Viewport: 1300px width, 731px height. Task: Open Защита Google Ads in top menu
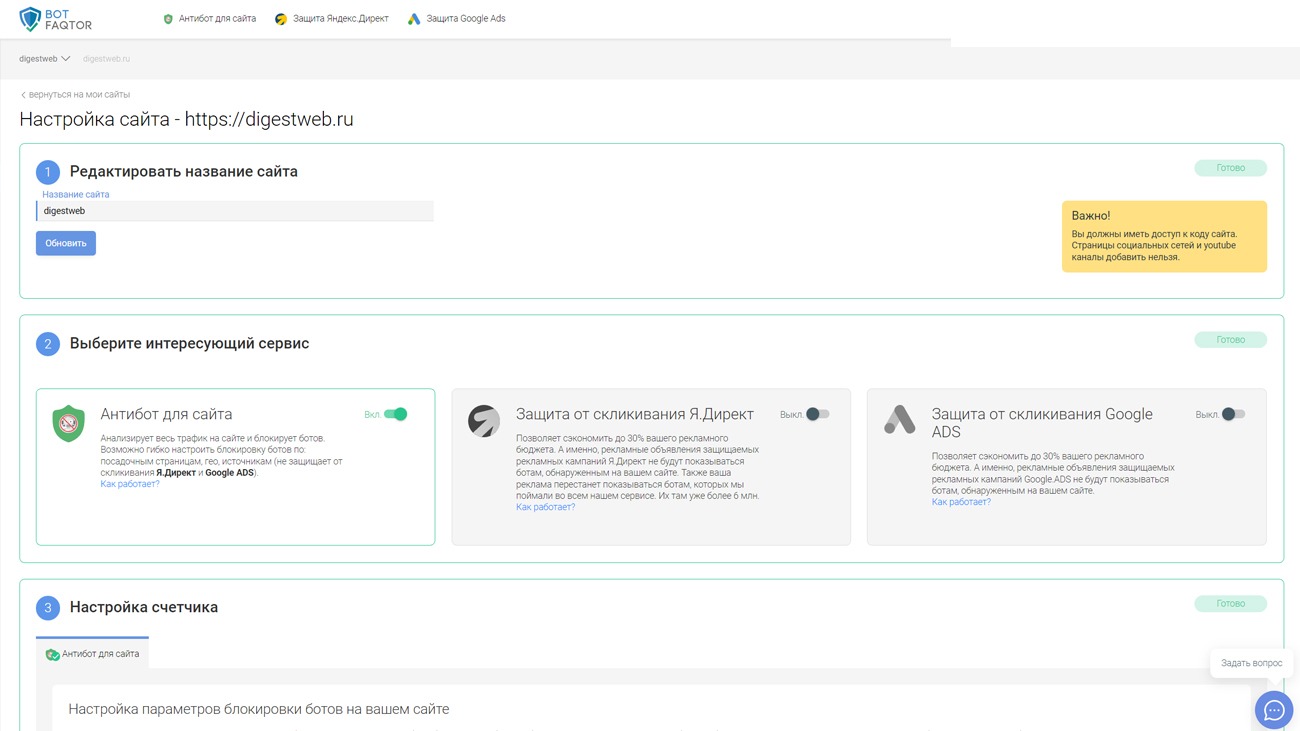(457, 19)
